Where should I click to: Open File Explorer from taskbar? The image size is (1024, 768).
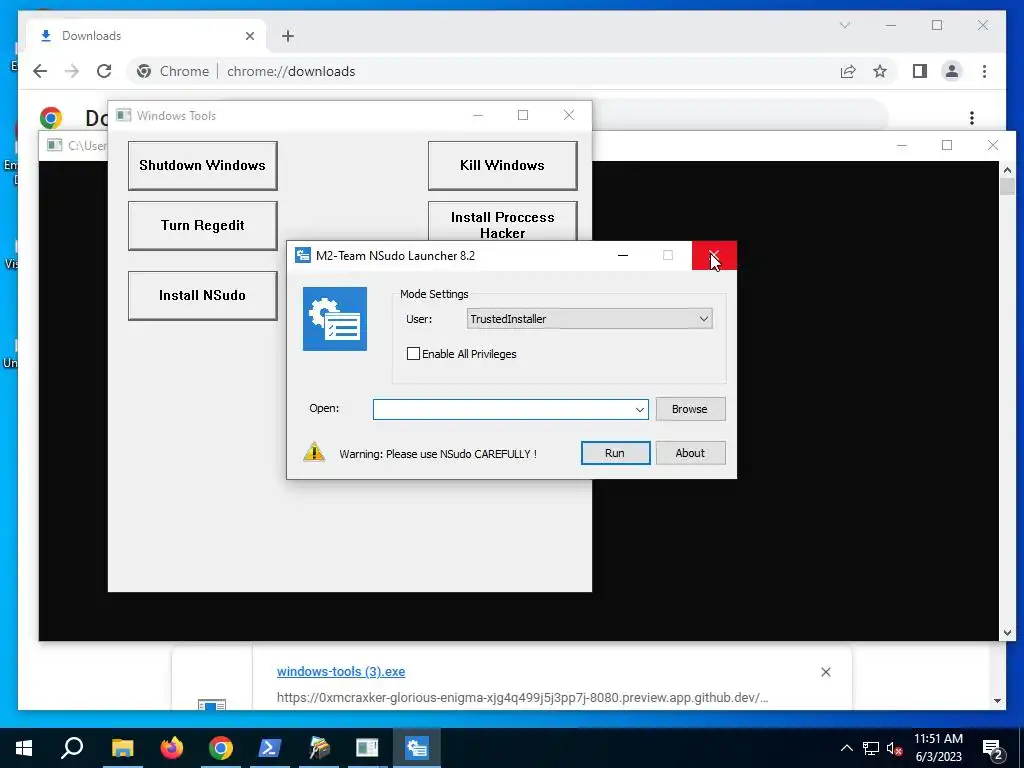(x=122, y=748)
